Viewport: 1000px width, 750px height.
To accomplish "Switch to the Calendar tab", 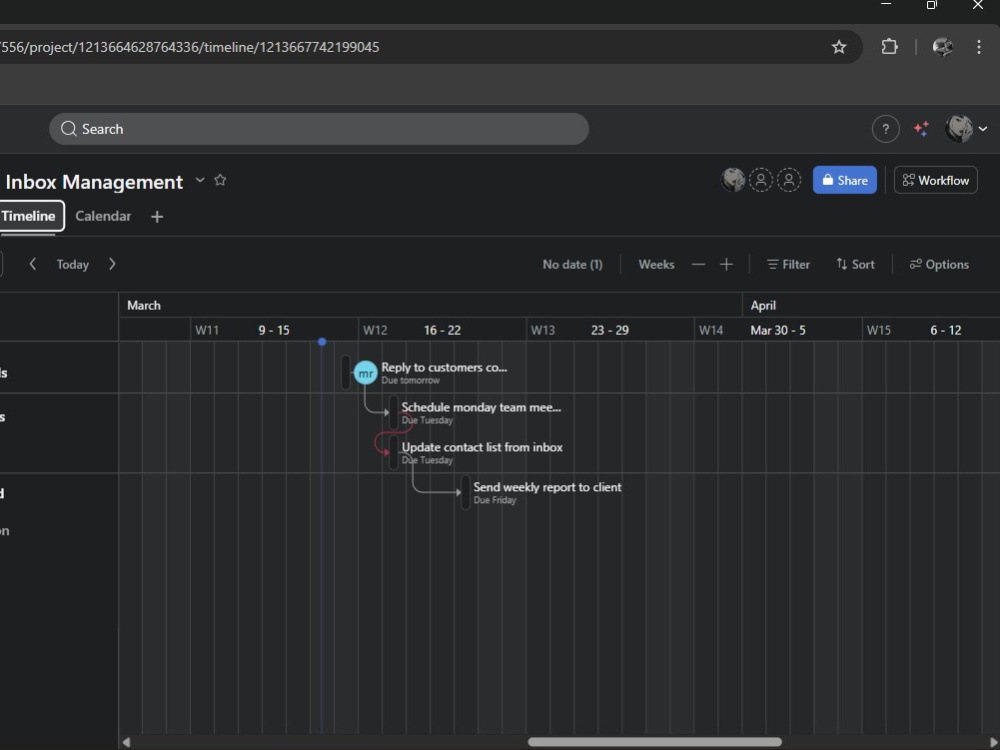I will pyautogui.click(x=103, y=216).
